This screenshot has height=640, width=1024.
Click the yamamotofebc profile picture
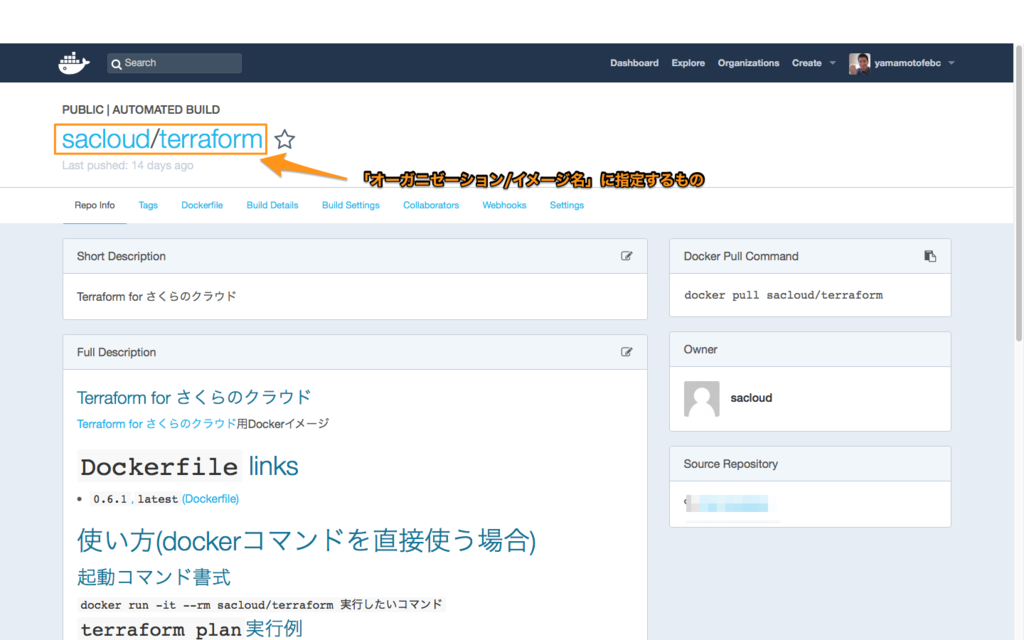pyautogui.click(x=859, y=63)
